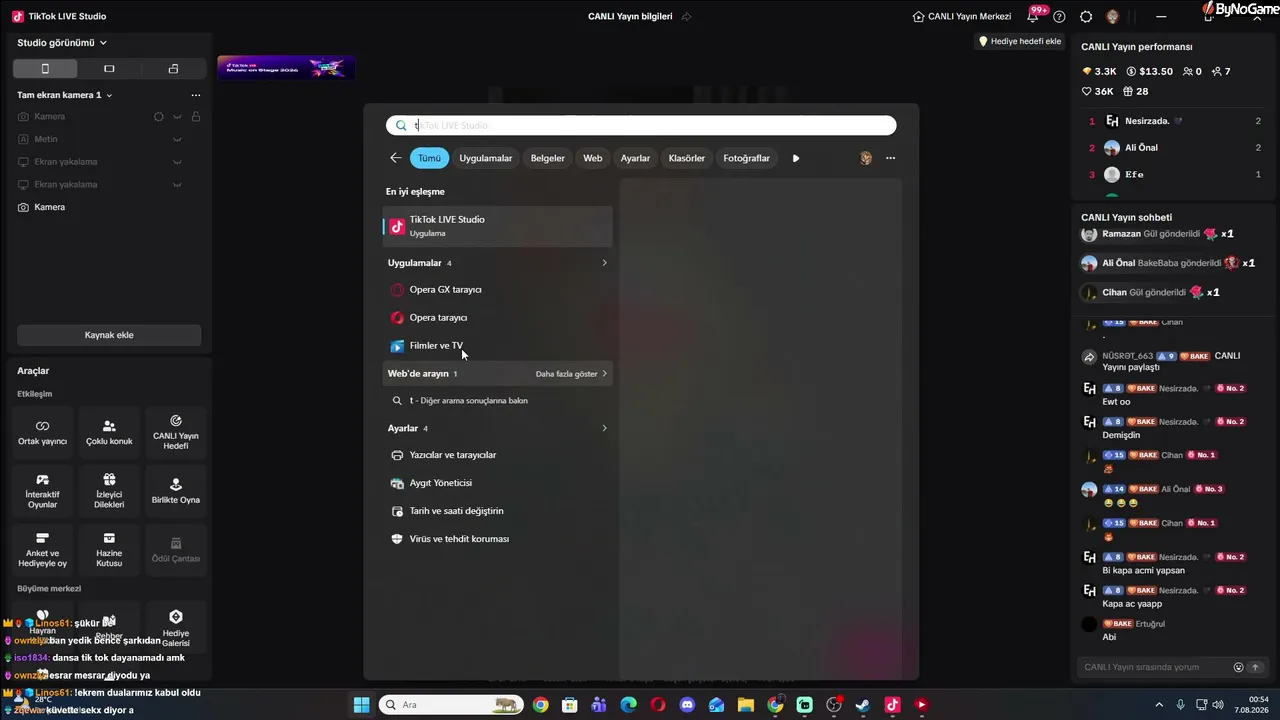The image size is (1280, 720).
Task: Click the live chat comment input field
Action: tap(1155, 667)
